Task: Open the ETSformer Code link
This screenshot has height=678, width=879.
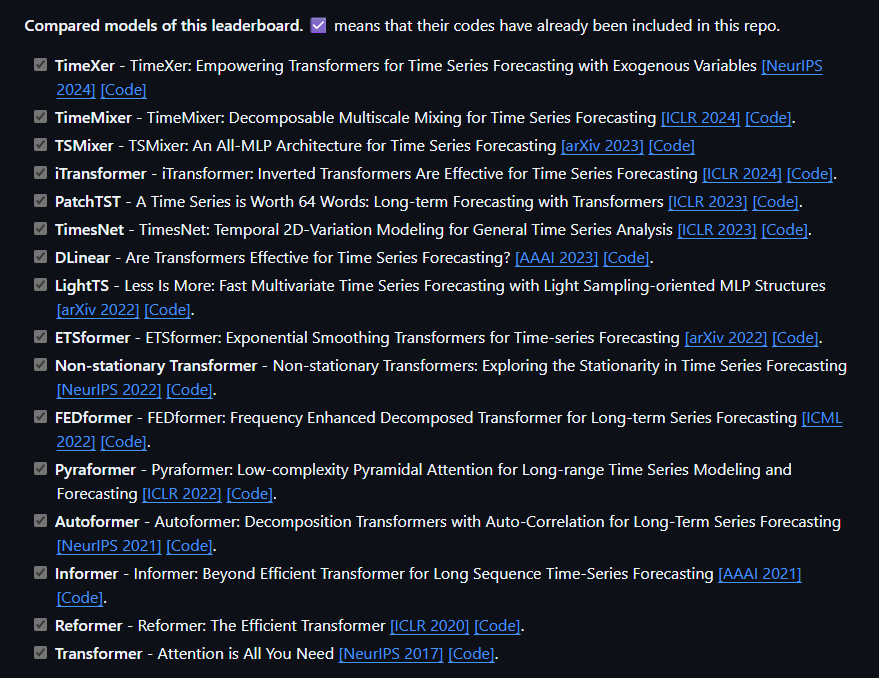Action: coord(795,338)
